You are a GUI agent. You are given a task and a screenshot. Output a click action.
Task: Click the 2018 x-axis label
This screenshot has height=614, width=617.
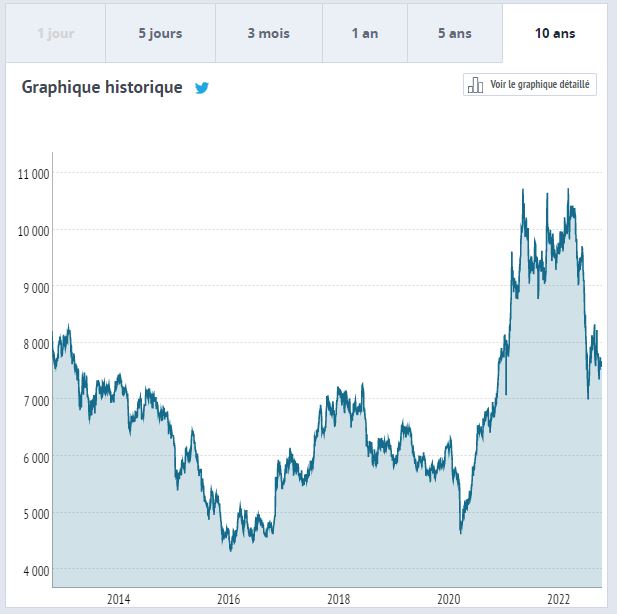point(338,599)
